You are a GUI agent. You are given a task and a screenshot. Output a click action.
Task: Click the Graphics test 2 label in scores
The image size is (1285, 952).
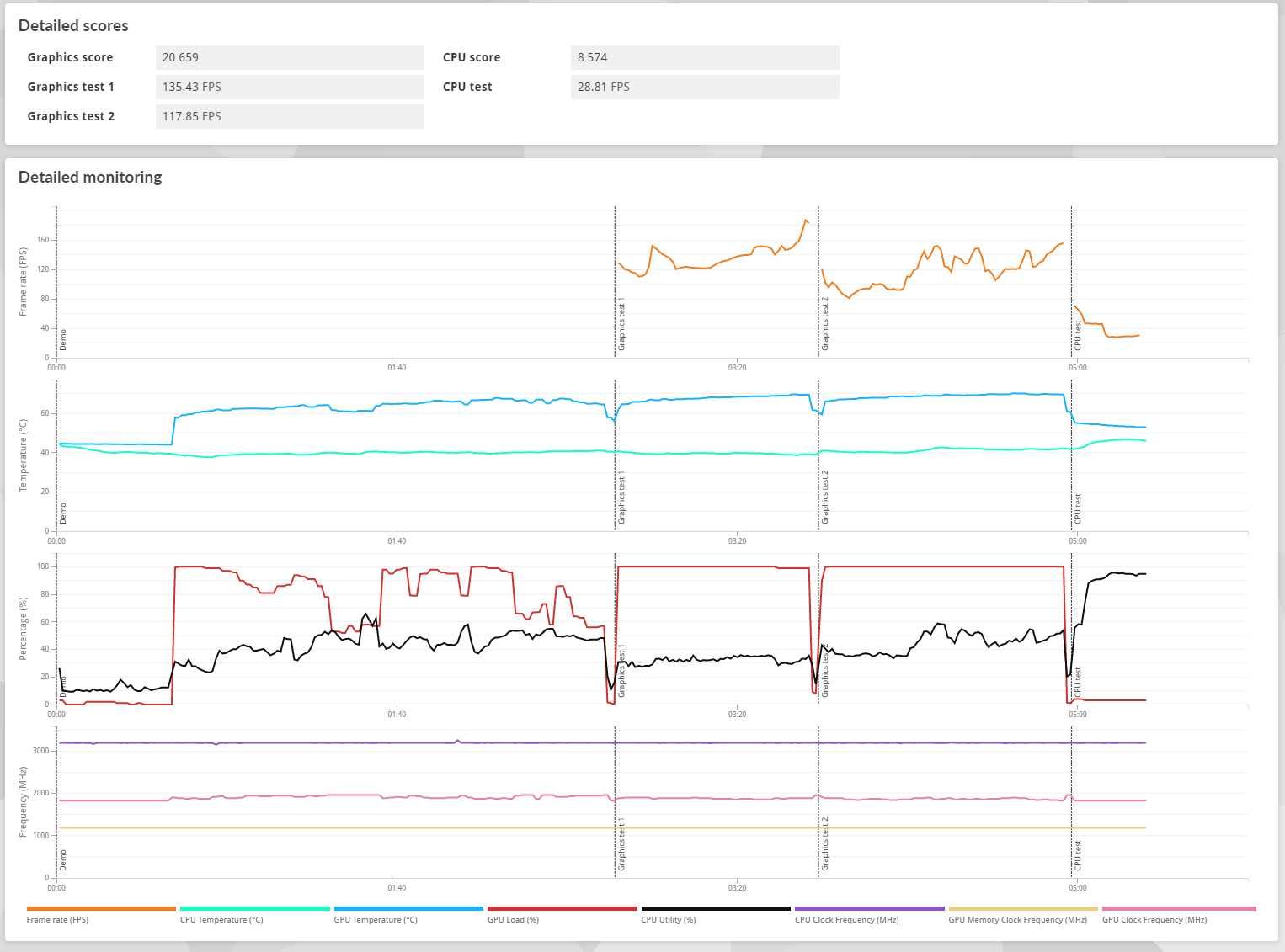click(71, 116)
